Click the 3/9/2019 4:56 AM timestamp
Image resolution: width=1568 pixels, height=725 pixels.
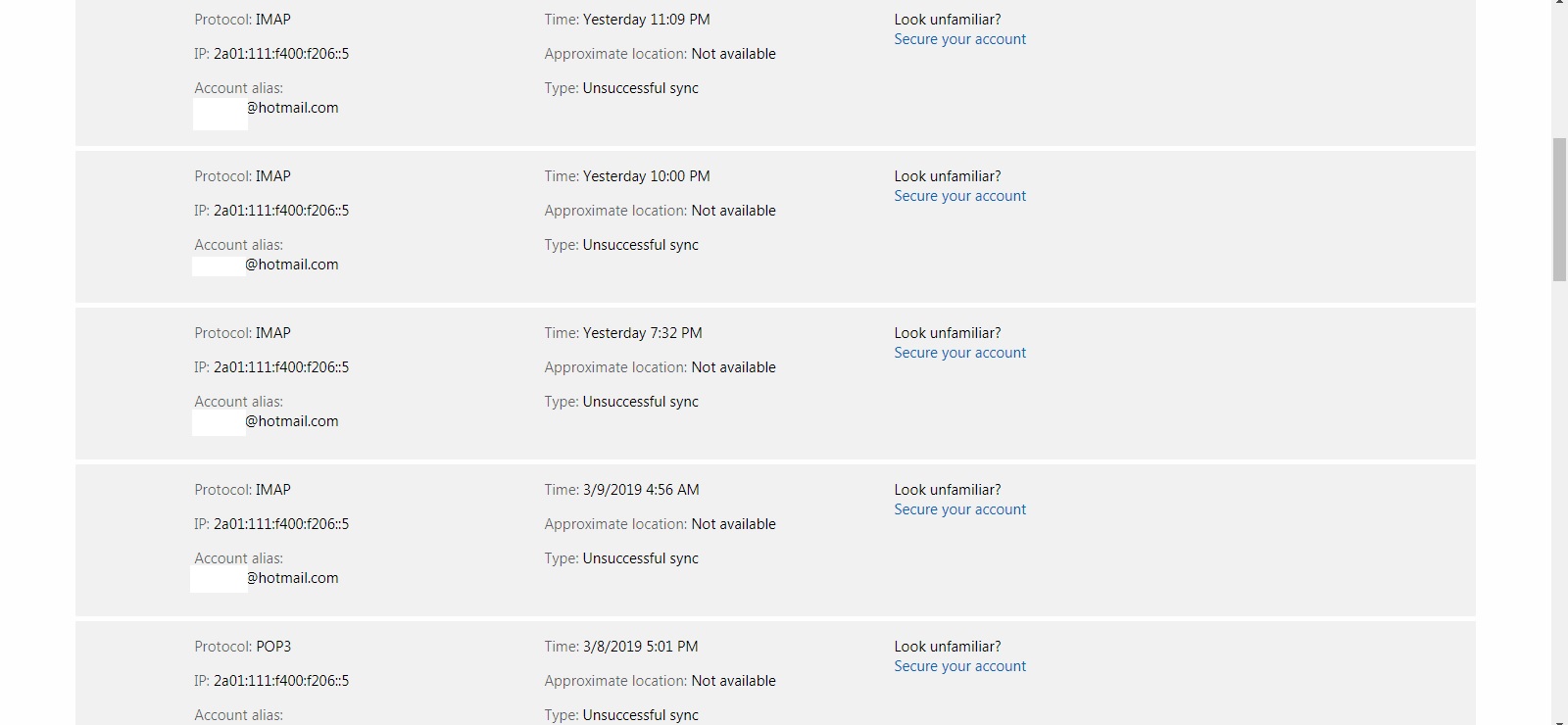pos(641,490)
